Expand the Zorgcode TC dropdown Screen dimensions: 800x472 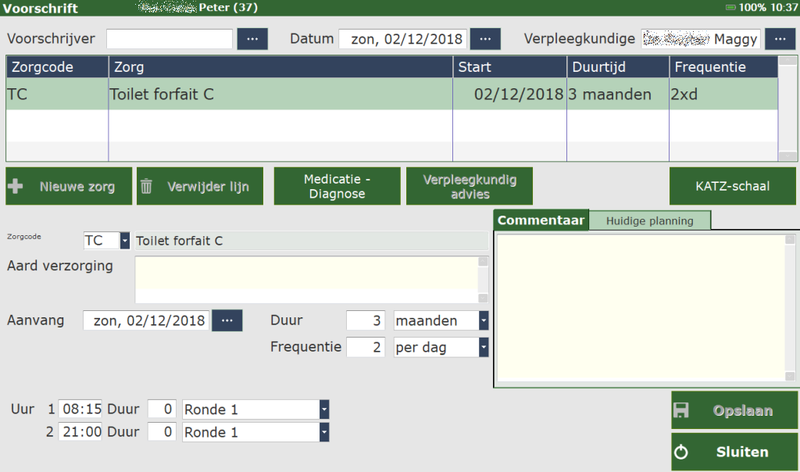(125, 241)
